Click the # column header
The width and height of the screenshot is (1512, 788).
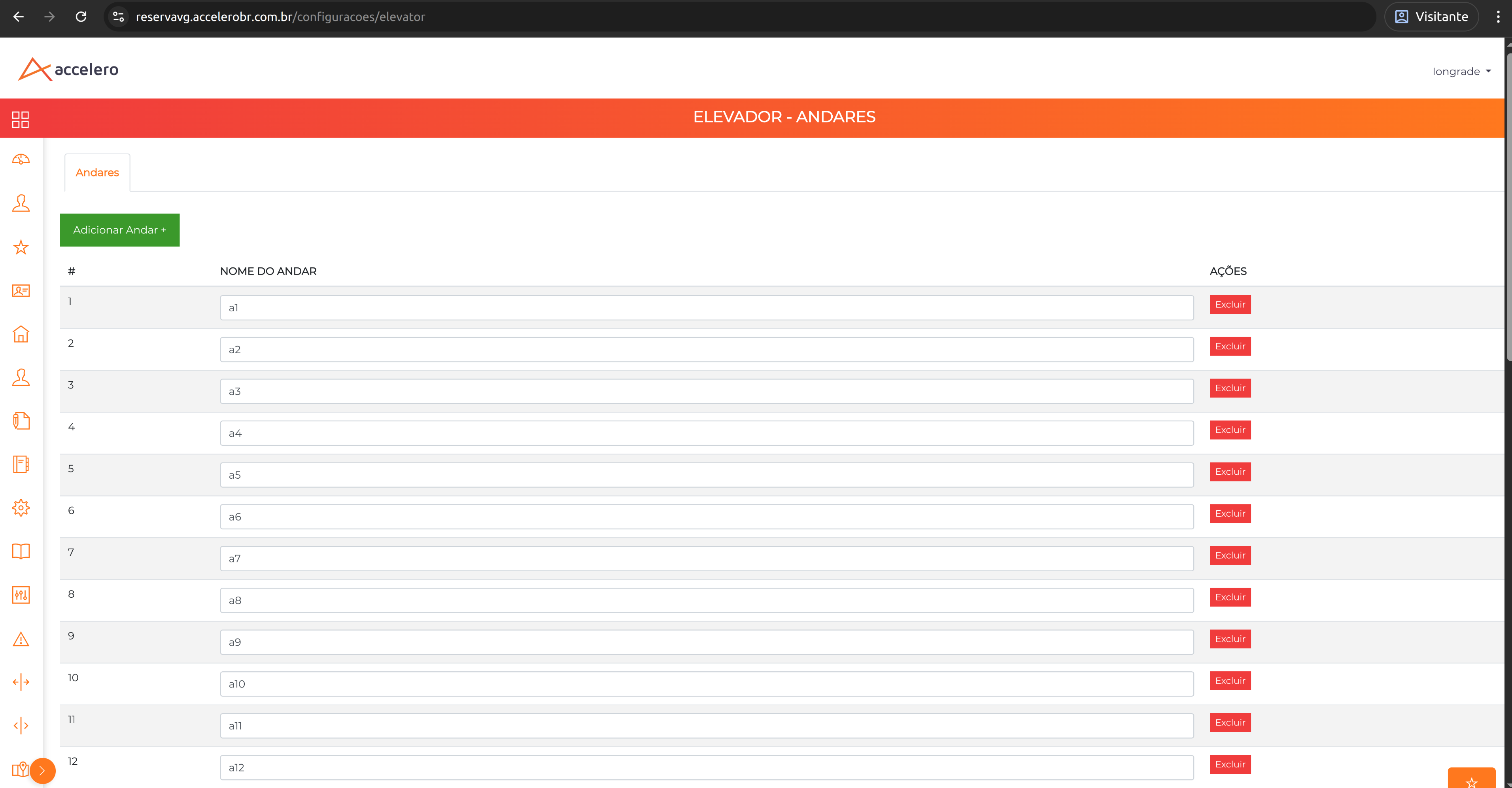[72, 271]
